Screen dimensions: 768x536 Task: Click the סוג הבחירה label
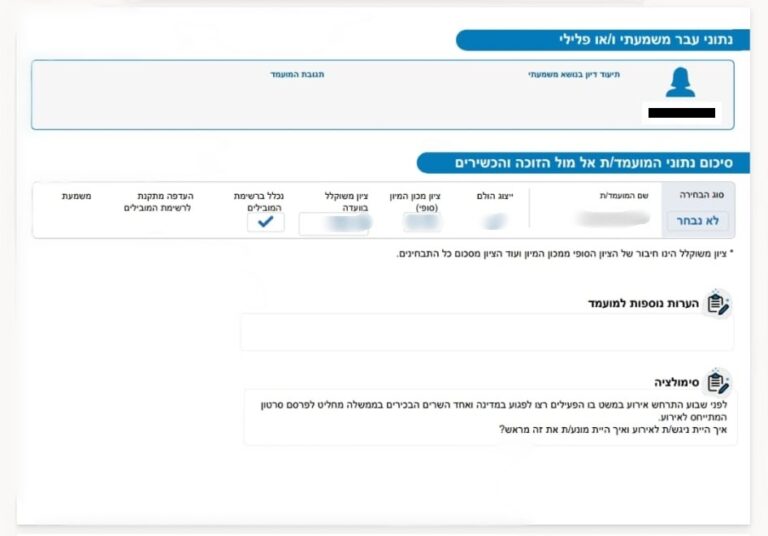tap(702, 195)
